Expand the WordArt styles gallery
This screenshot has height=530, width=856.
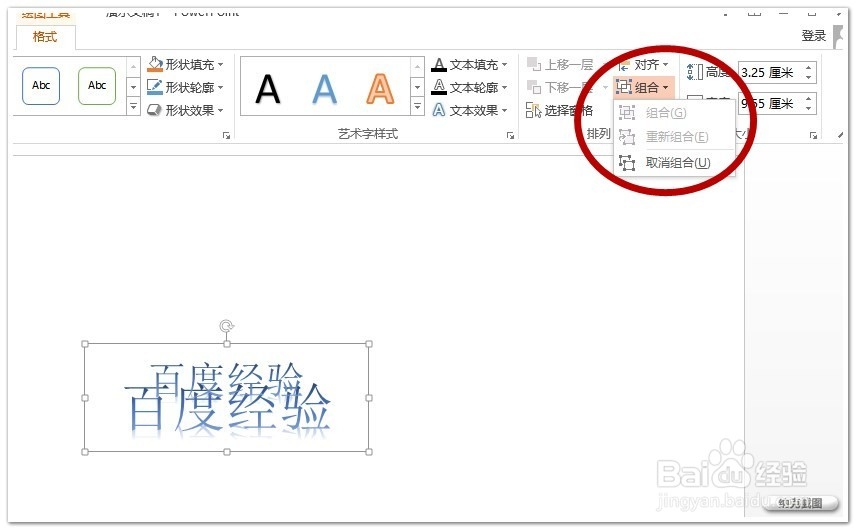tap(417, 106)
